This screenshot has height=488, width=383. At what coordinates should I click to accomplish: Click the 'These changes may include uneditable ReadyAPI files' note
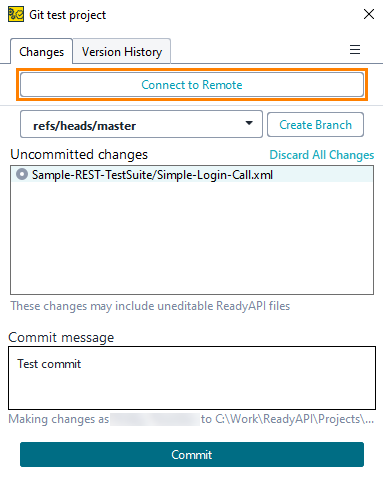tap(150, 306)
